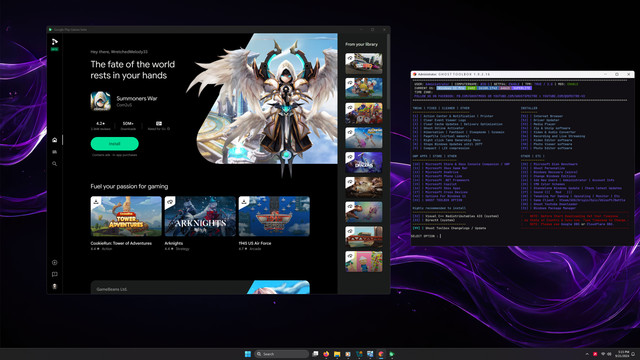Open CookieRun: Tower of Adventures title

[121, 243]
